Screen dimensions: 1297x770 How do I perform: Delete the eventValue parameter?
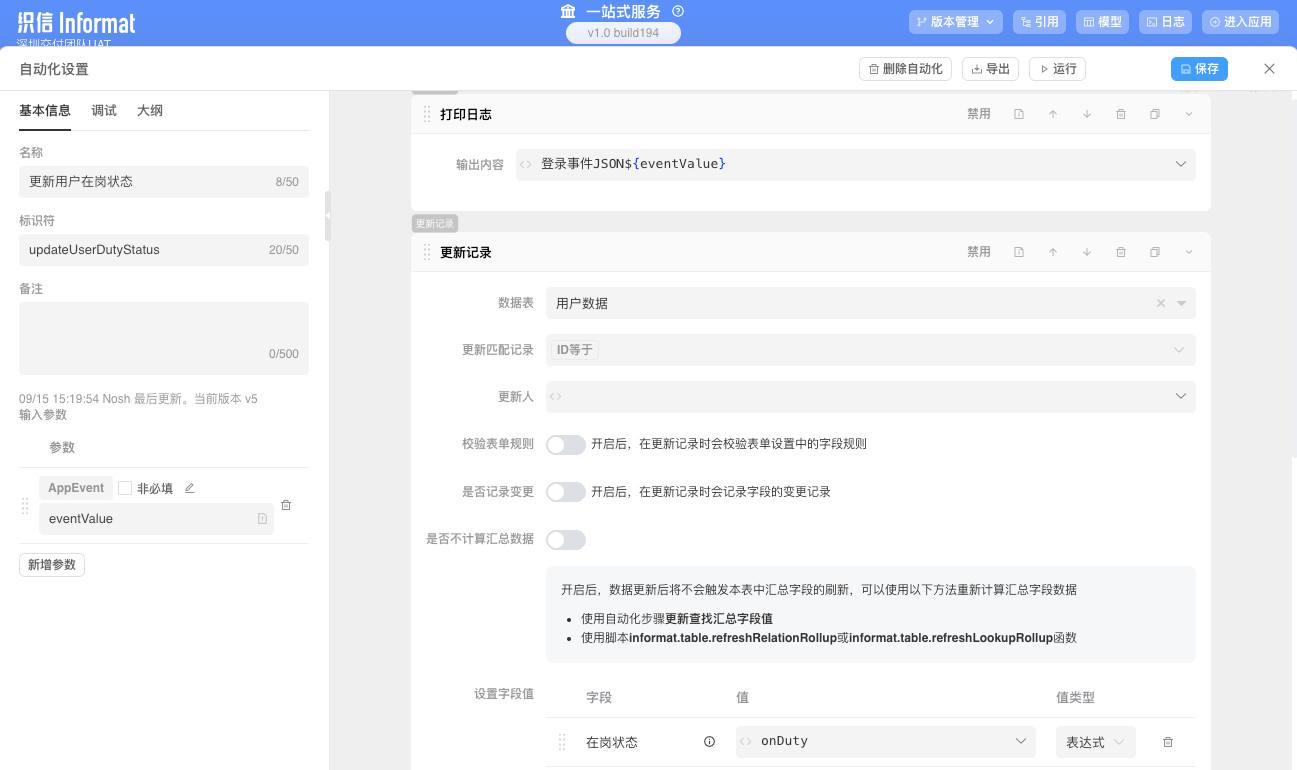286,505
